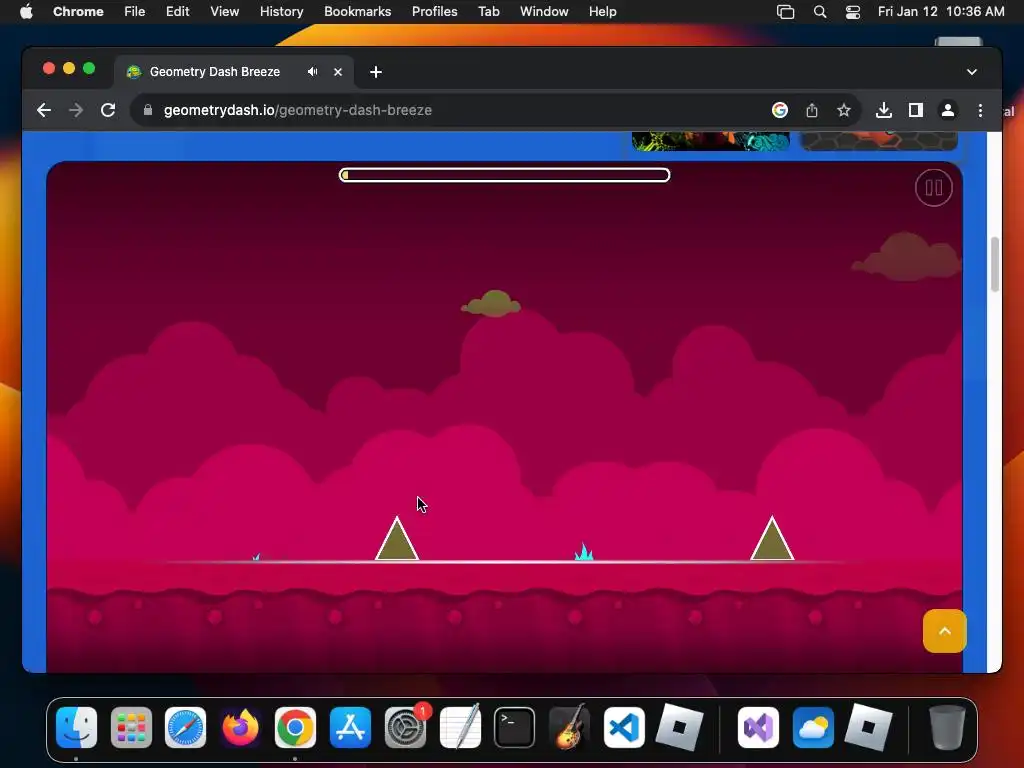Screen dimensions: 1024x768
Task: Open the Window menu
Action: click(x=544, y=12)
